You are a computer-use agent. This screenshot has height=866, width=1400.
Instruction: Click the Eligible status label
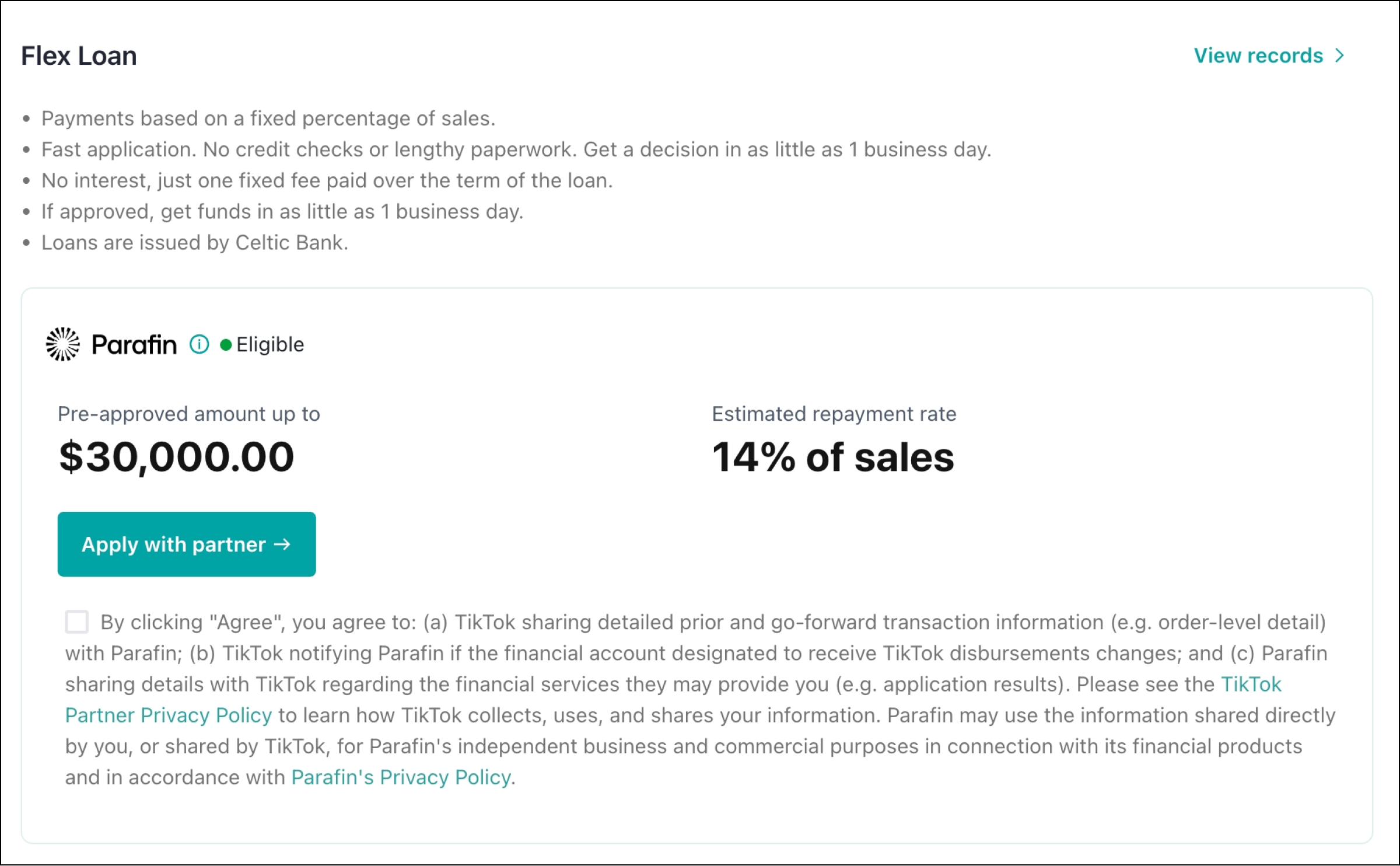tap(270, 344)
